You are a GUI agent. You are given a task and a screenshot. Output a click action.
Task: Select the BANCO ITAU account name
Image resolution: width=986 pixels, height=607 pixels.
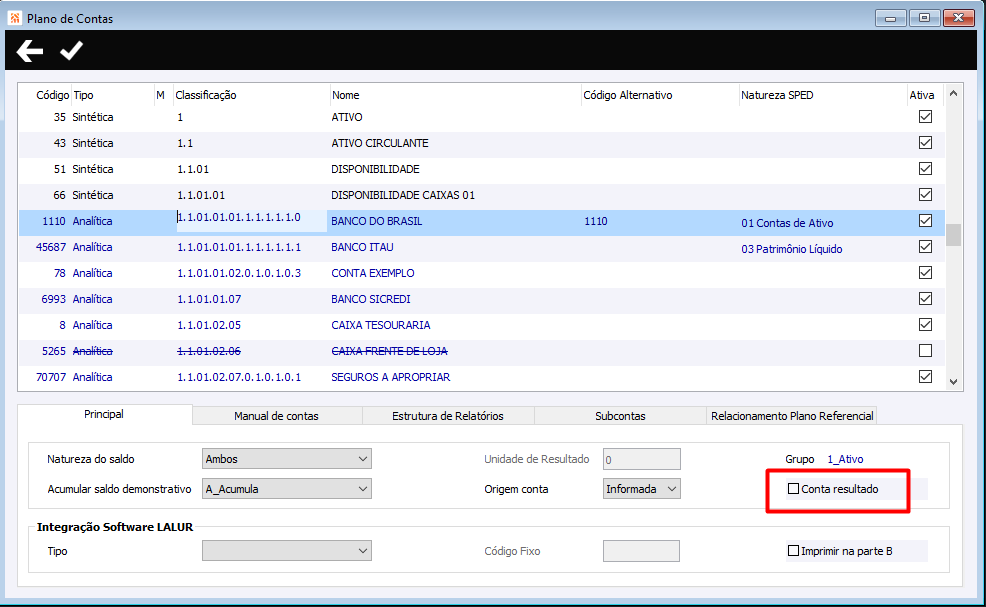(362, 247)
